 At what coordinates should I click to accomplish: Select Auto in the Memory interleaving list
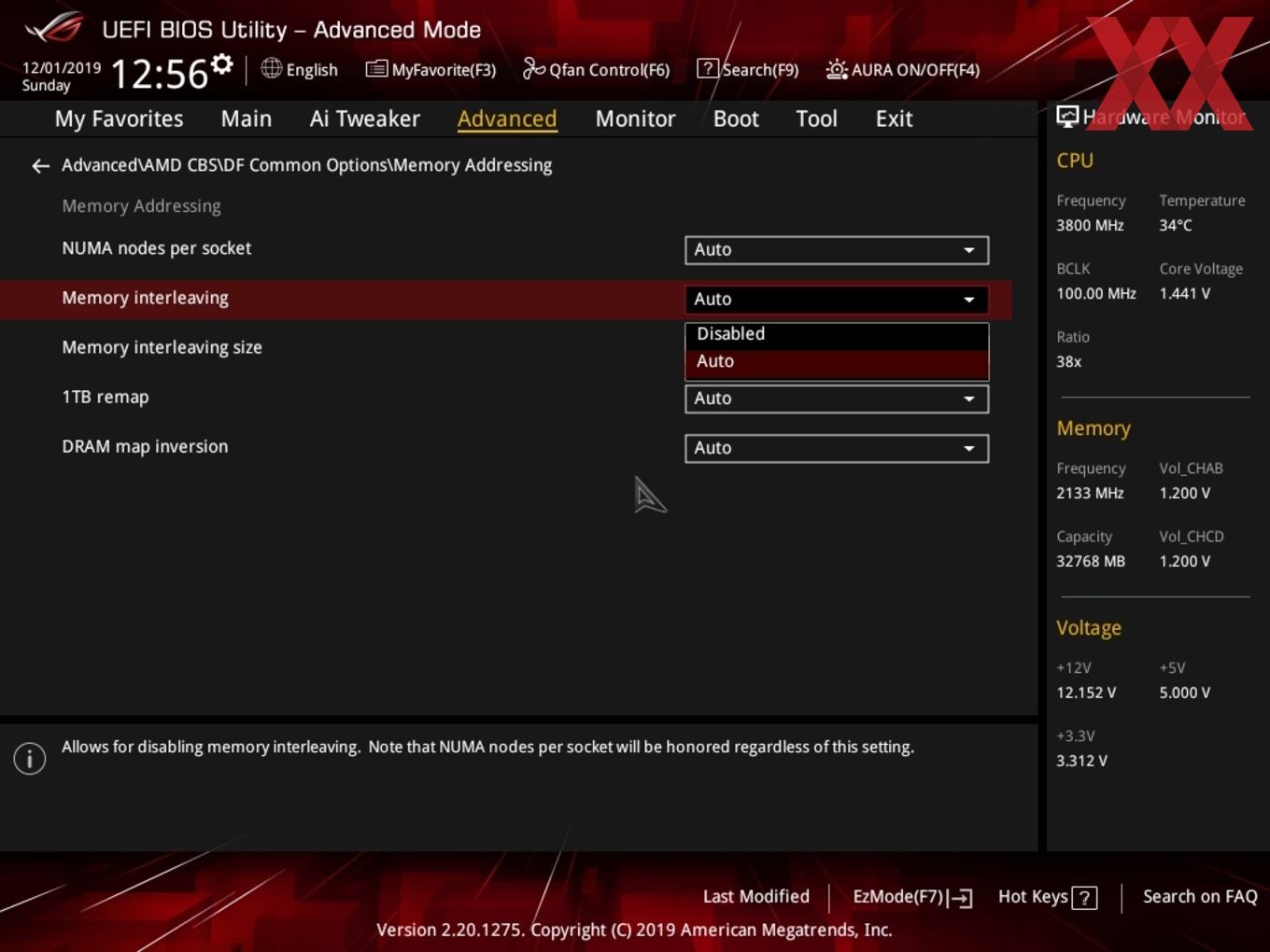[837, 362]
